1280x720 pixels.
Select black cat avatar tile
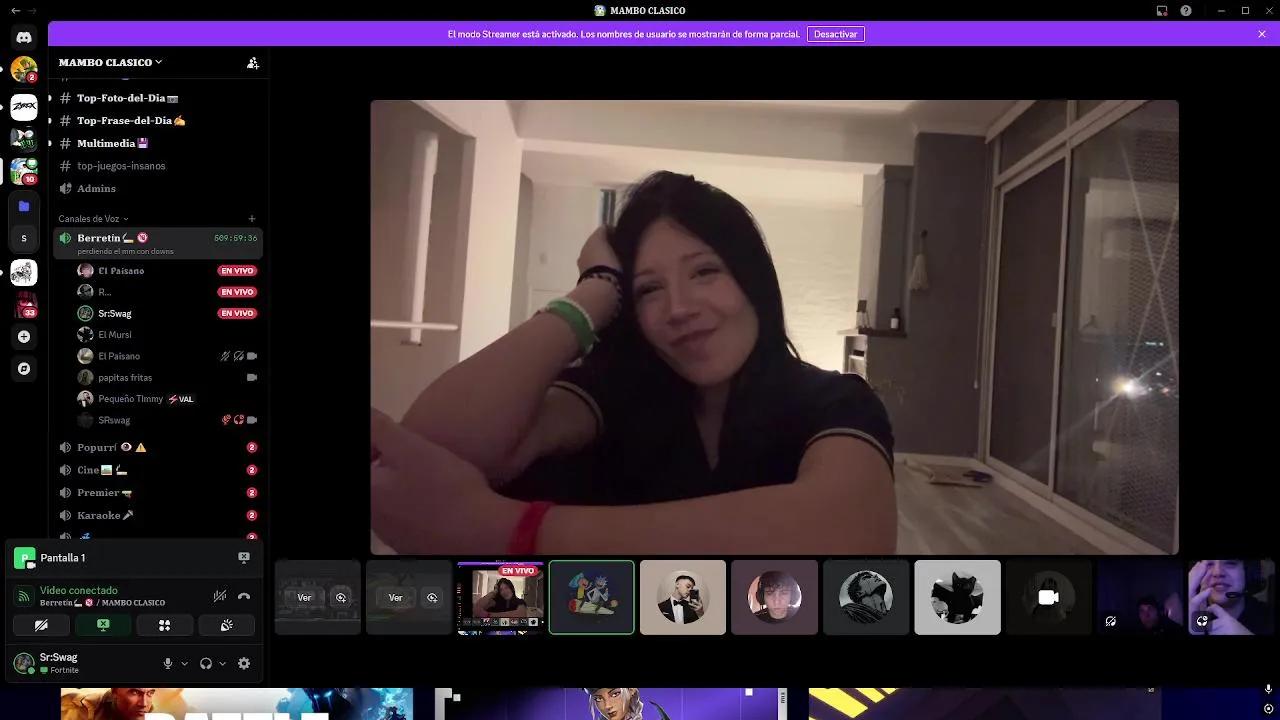click(957, 597)
